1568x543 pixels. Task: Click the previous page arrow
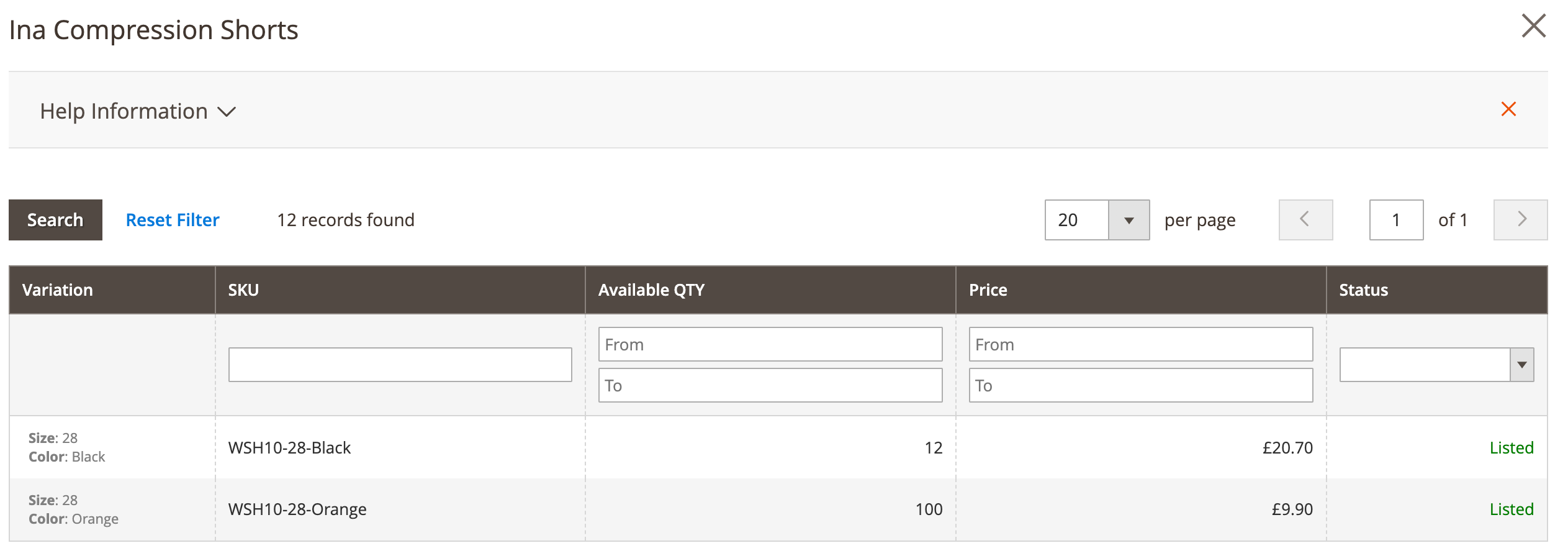pos(1305,219)
